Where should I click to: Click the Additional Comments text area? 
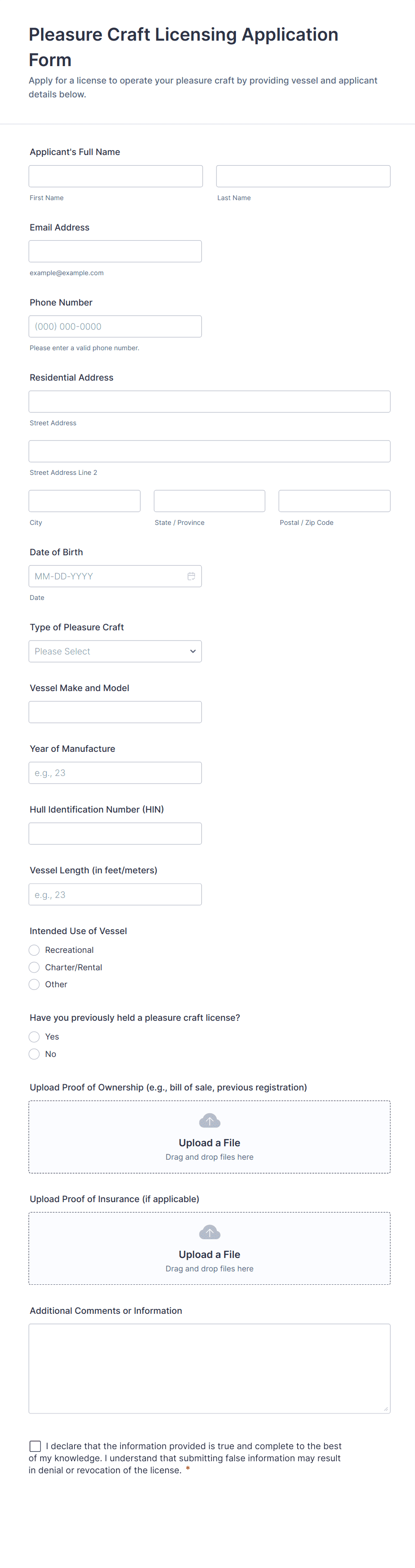[x=209, y=1368]
